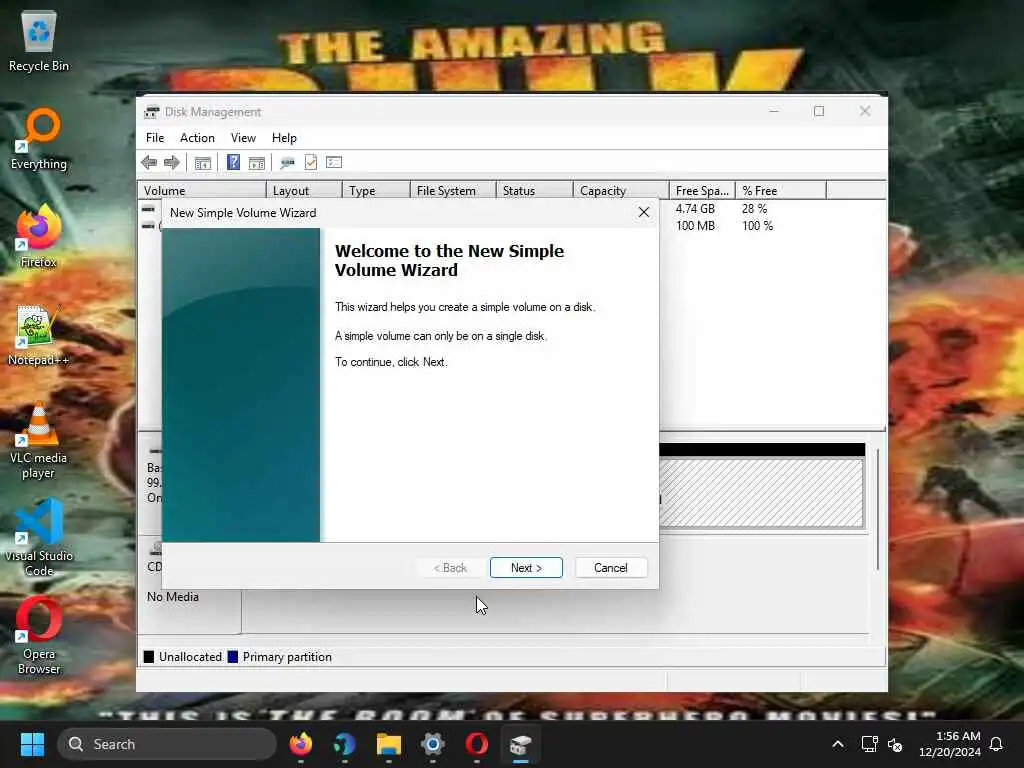
Task: Select the Everything desktop shortcut
Action: [39, 138]
